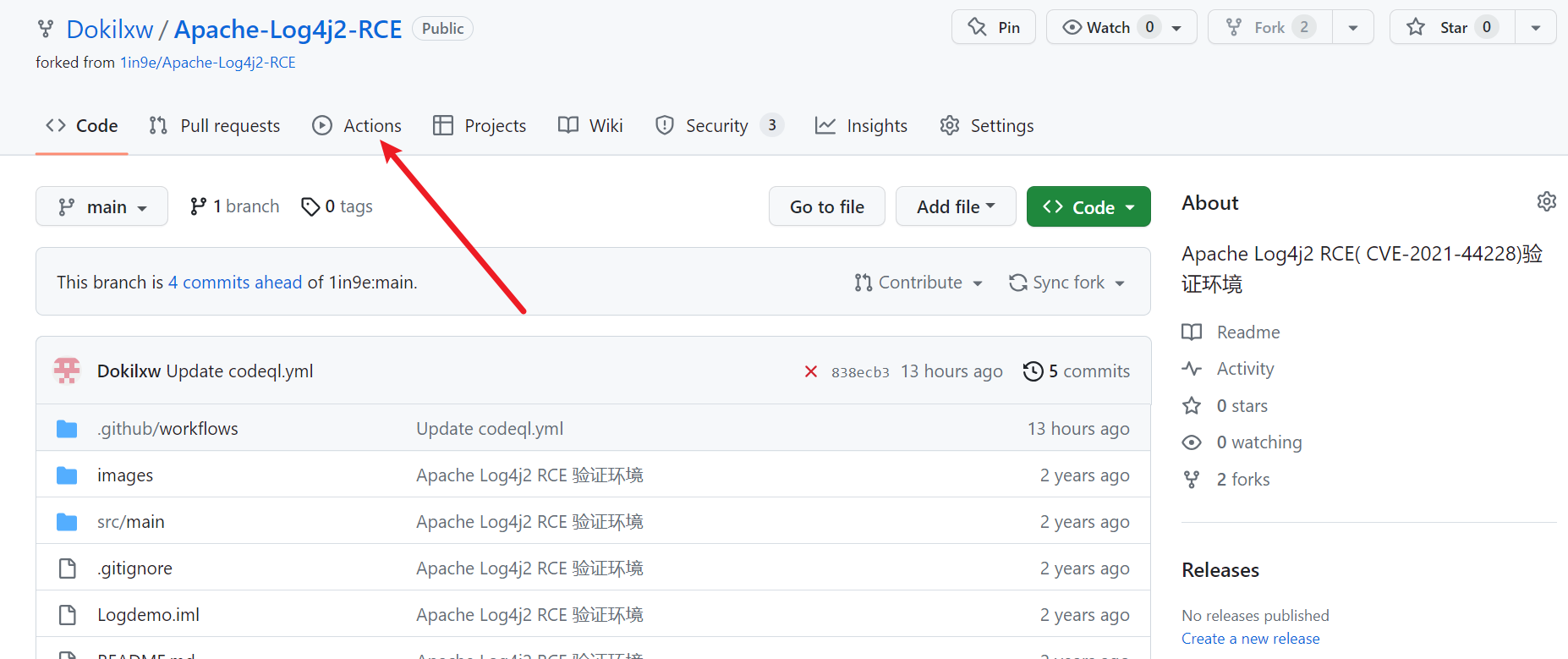Pin this repository
1568x659 pixels.
(x=994, y=27)
